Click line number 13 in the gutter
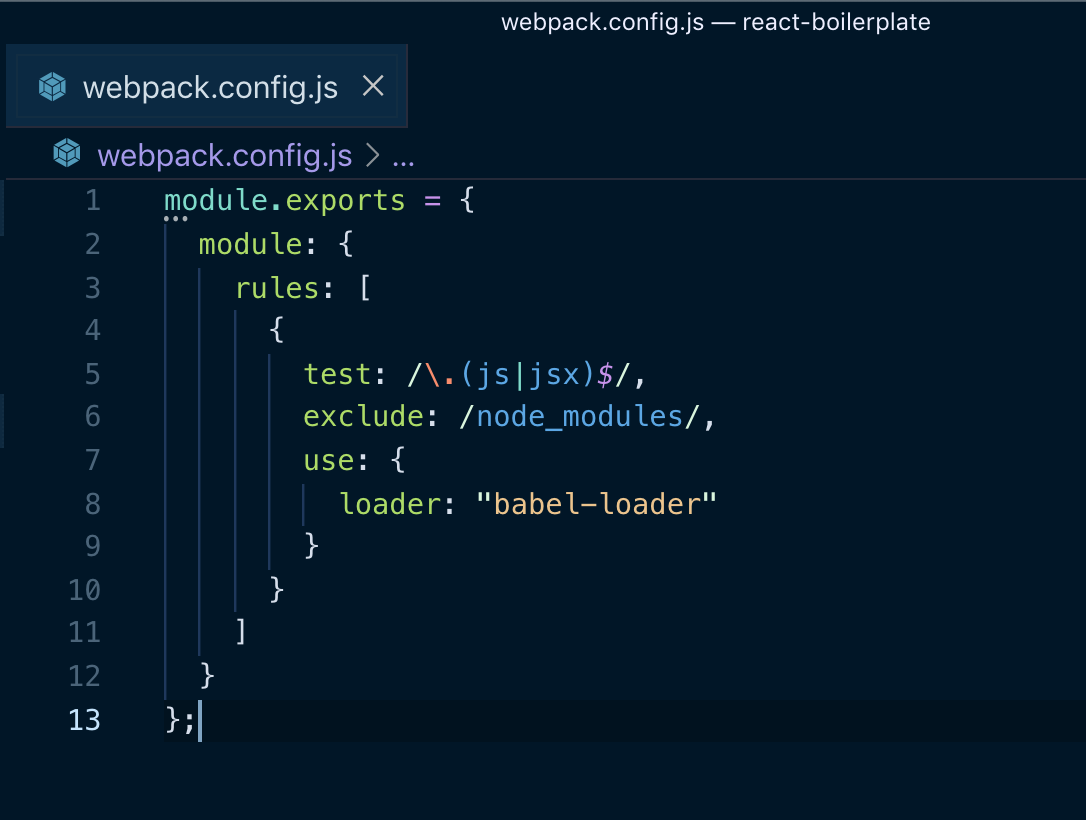 [x=85, y=719]
